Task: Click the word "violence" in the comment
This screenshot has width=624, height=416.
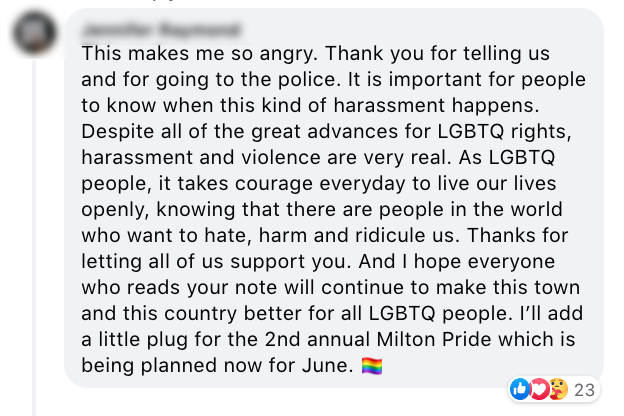Action: 281,158
